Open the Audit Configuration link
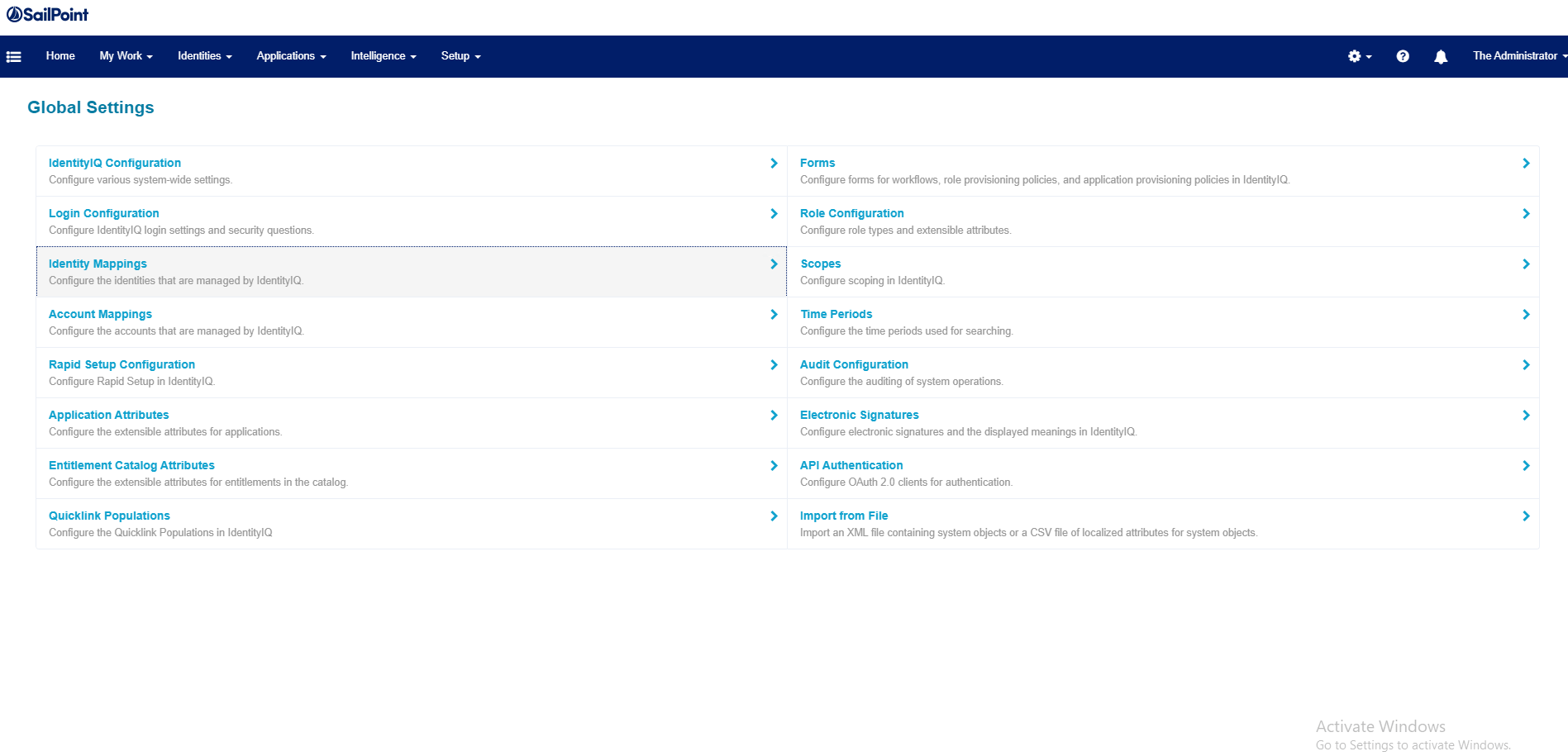 click(854, 365)
